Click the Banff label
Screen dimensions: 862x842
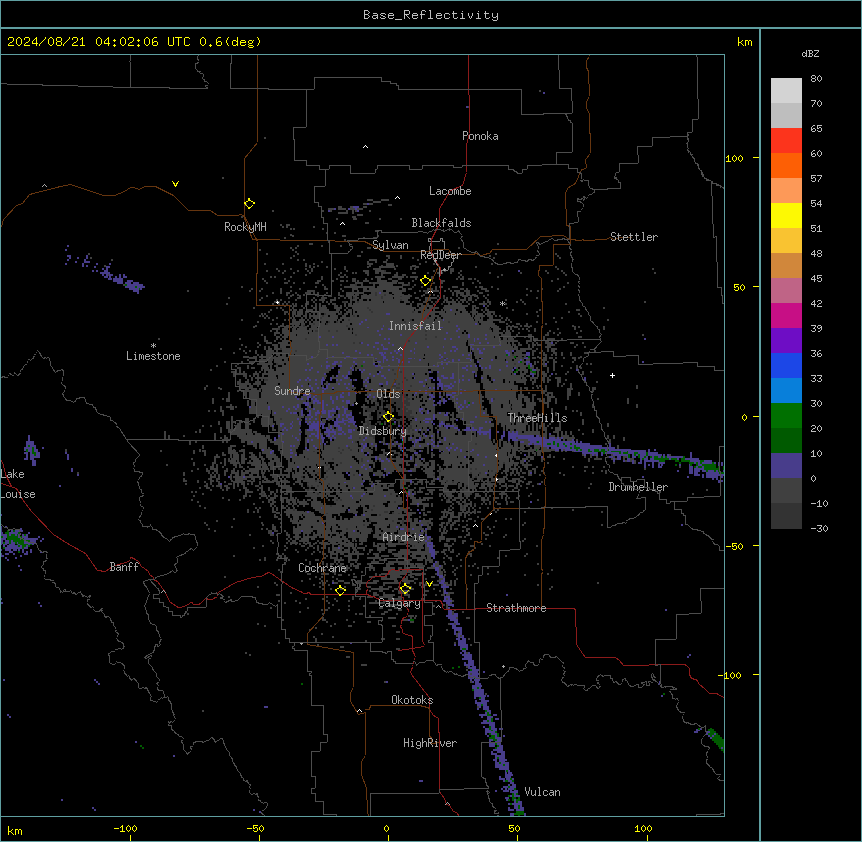pyautogui.click(x=124, y=567)
